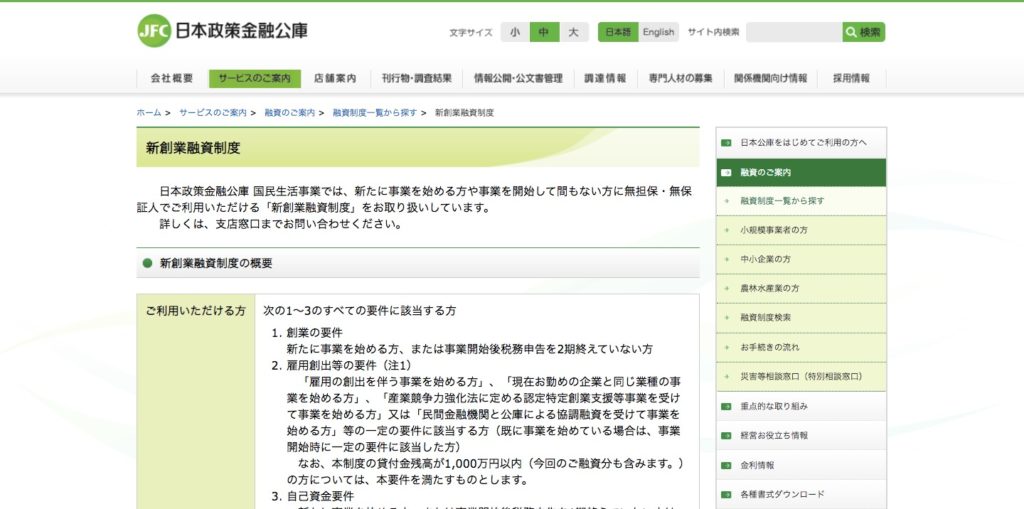Focus the サイト内検索 input field
1024x509 pixels.
click(794, 32)
